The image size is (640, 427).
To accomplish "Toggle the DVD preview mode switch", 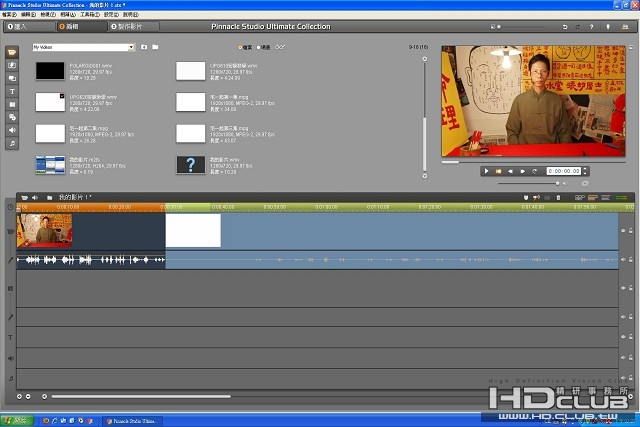I will pos(584,183).
